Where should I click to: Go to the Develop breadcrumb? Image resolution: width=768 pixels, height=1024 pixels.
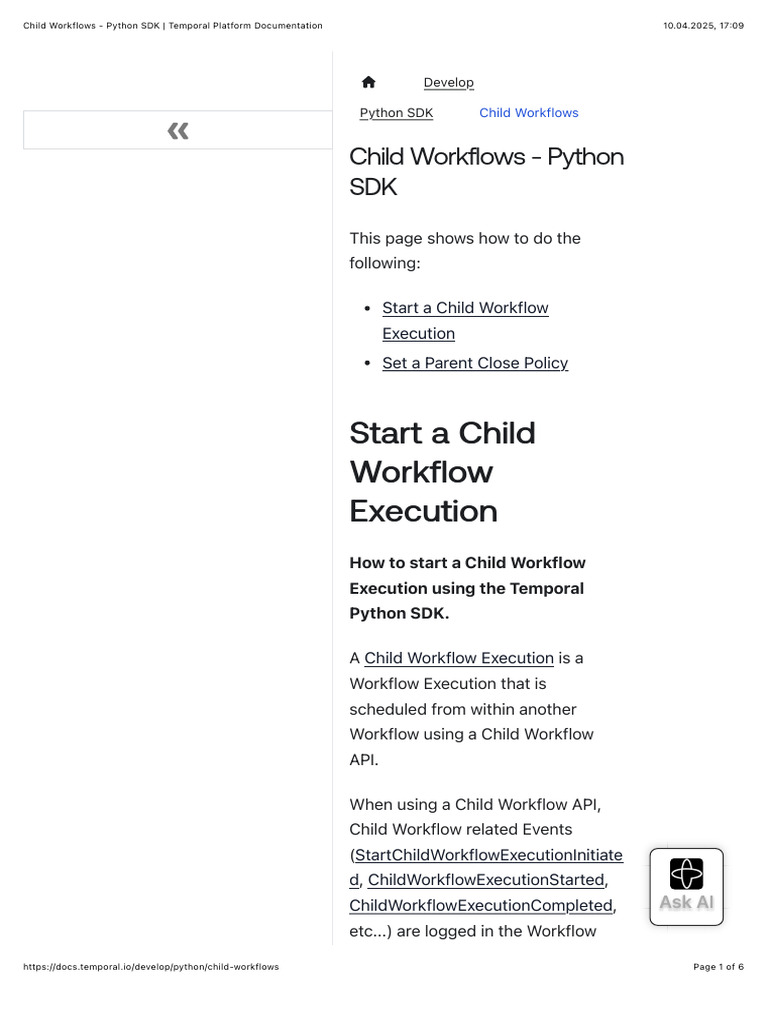[x=448, y=82]
